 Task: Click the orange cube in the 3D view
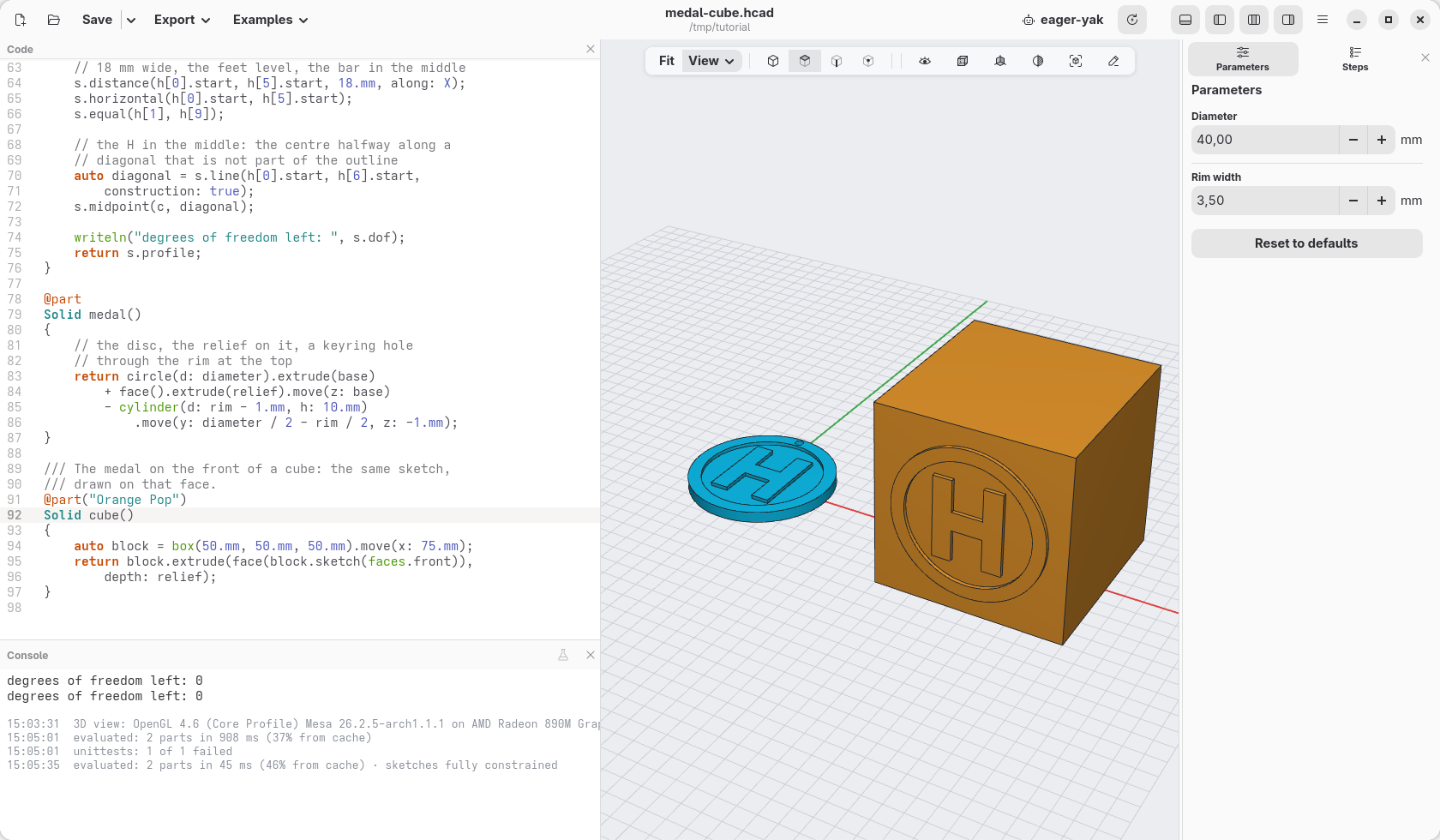click(x=1017, y=482)
